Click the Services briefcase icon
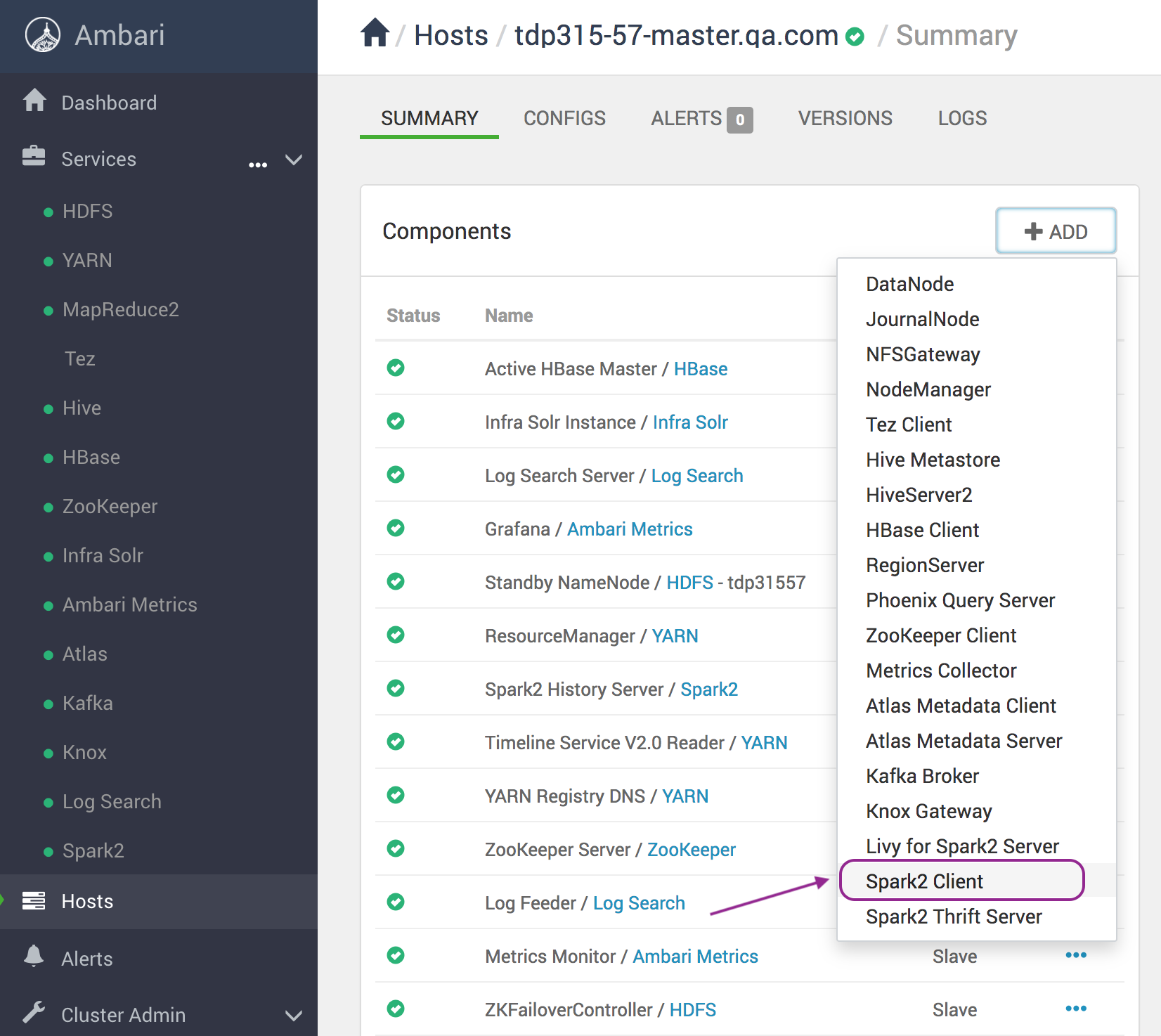This screenshot has height=1036, width=1161. click(x=34, y=157)
